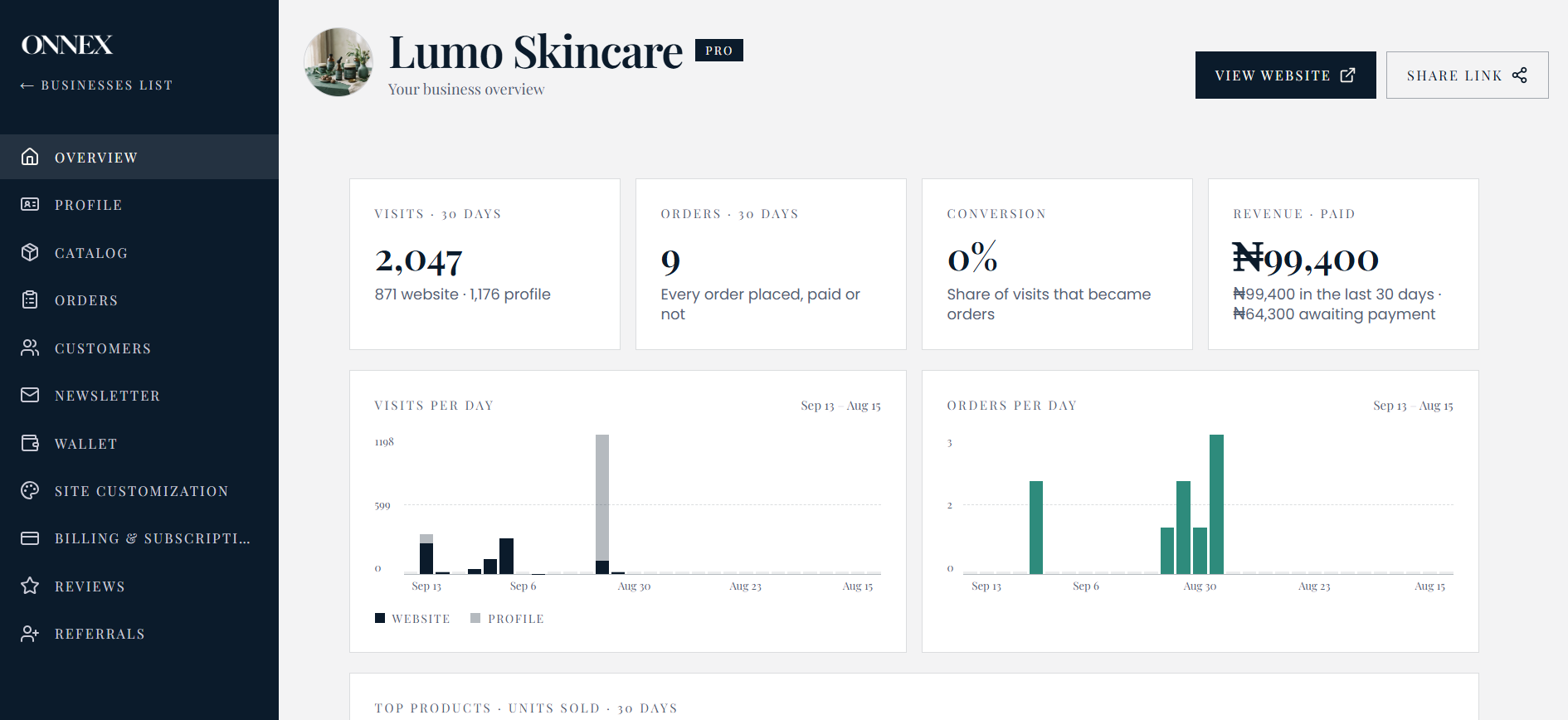The width and height of the screenshot is (1568, 720).
Task: Click the share icon on Share Link
Action: 1520,75
